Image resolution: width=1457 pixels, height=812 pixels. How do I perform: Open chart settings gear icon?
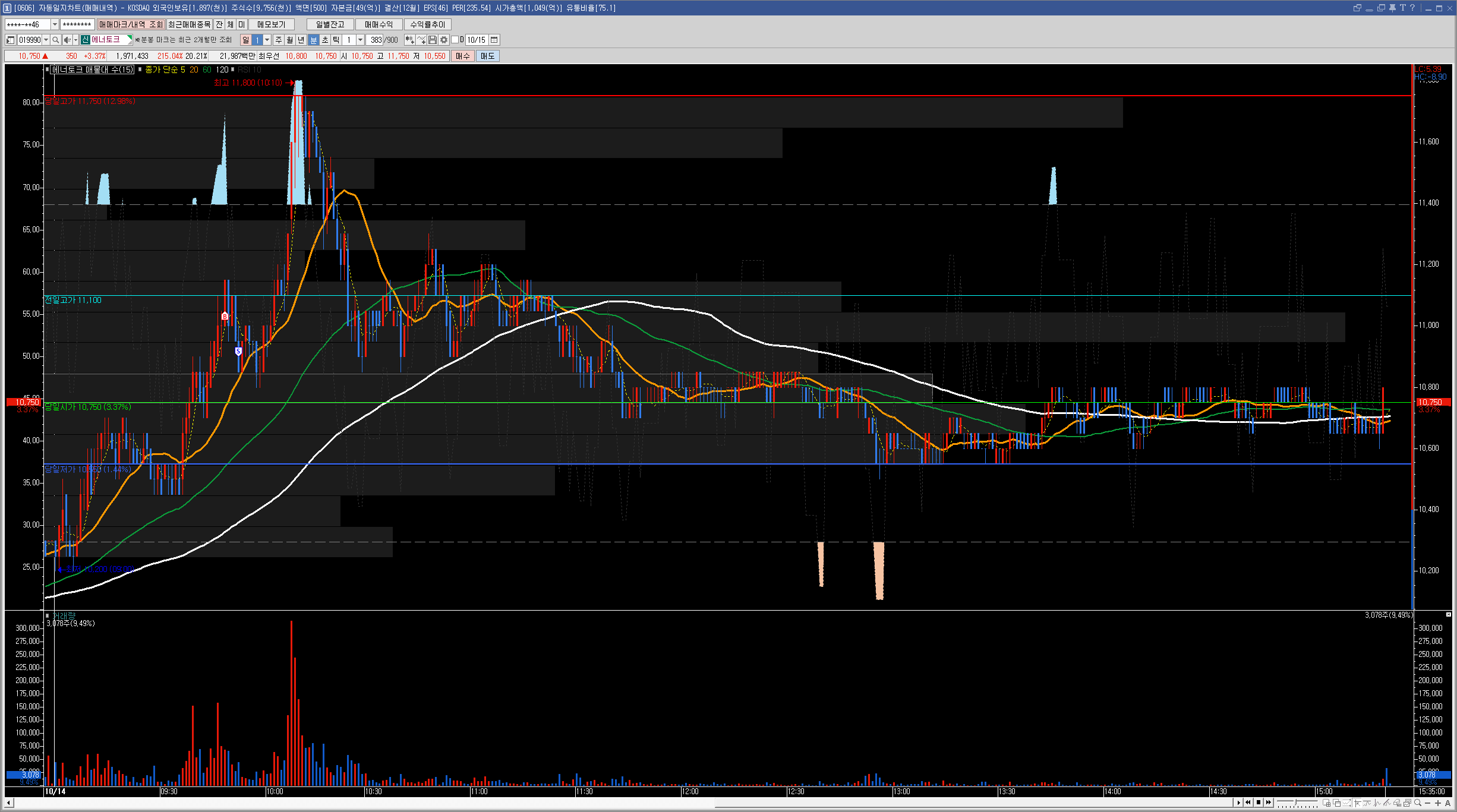point(444,40)
